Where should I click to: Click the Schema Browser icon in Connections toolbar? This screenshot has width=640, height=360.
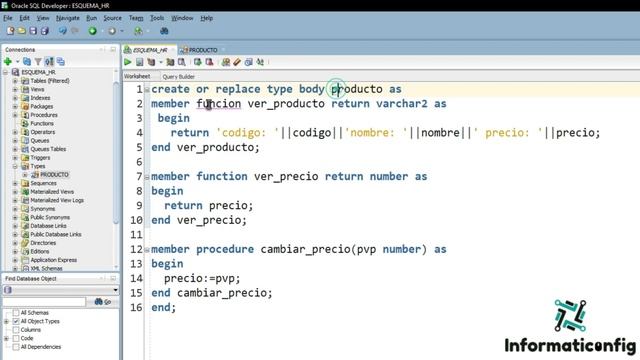coord(49,62)
